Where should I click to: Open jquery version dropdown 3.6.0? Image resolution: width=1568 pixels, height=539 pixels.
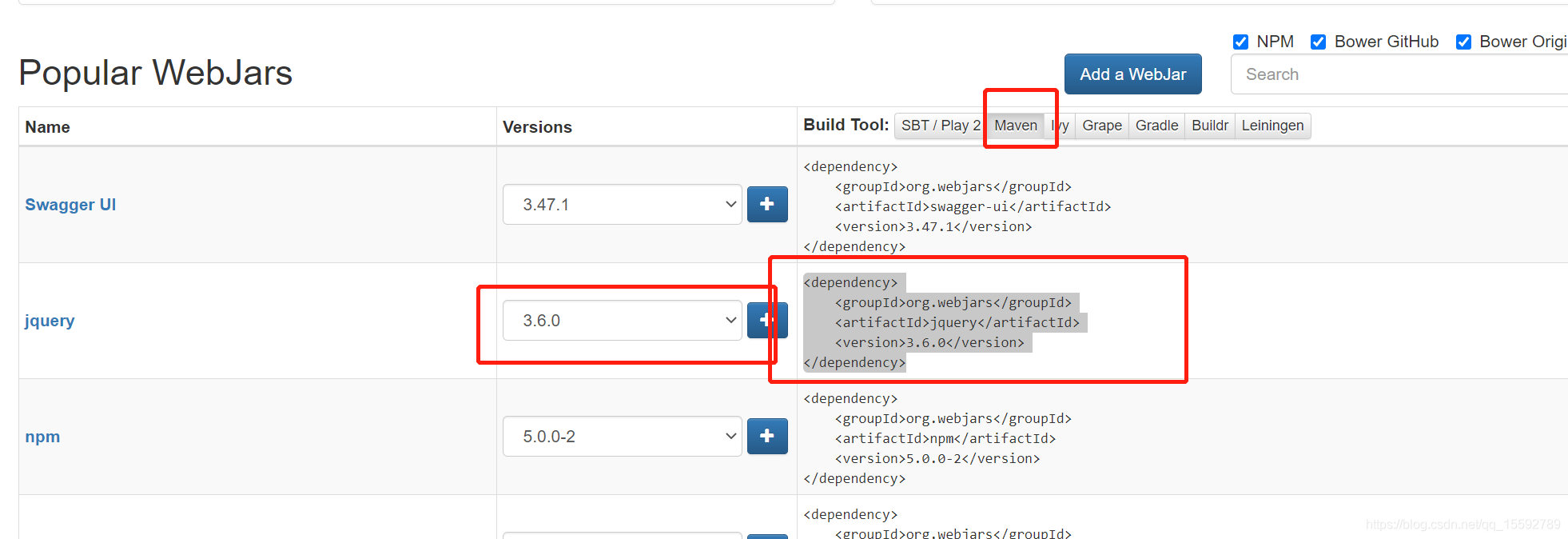click(623, 321)
